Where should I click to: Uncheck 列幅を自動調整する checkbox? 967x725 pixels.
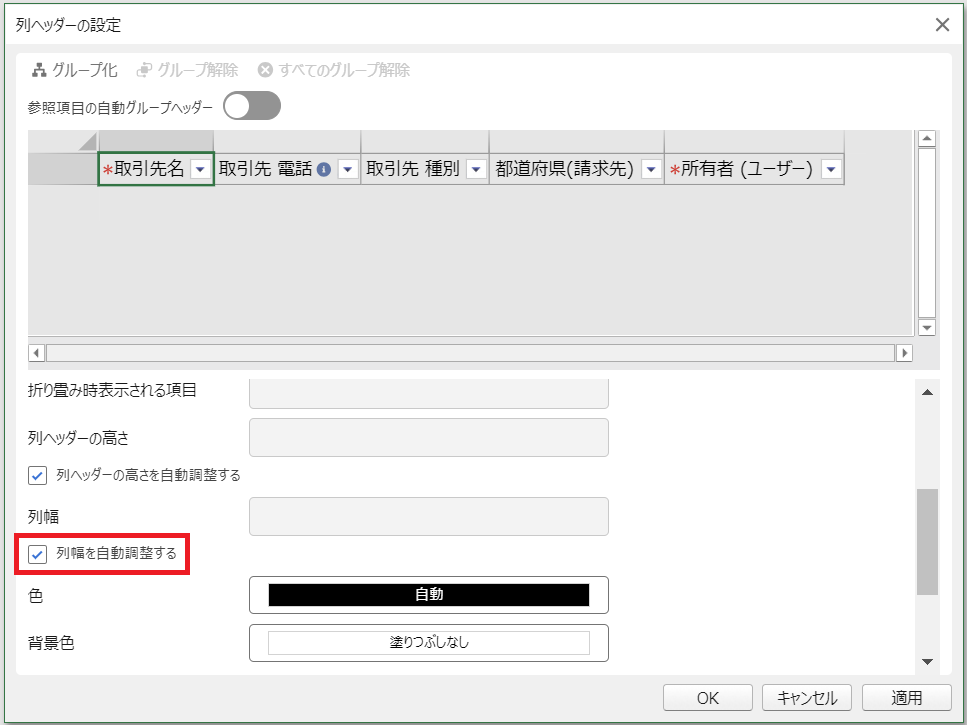point(38,554)
